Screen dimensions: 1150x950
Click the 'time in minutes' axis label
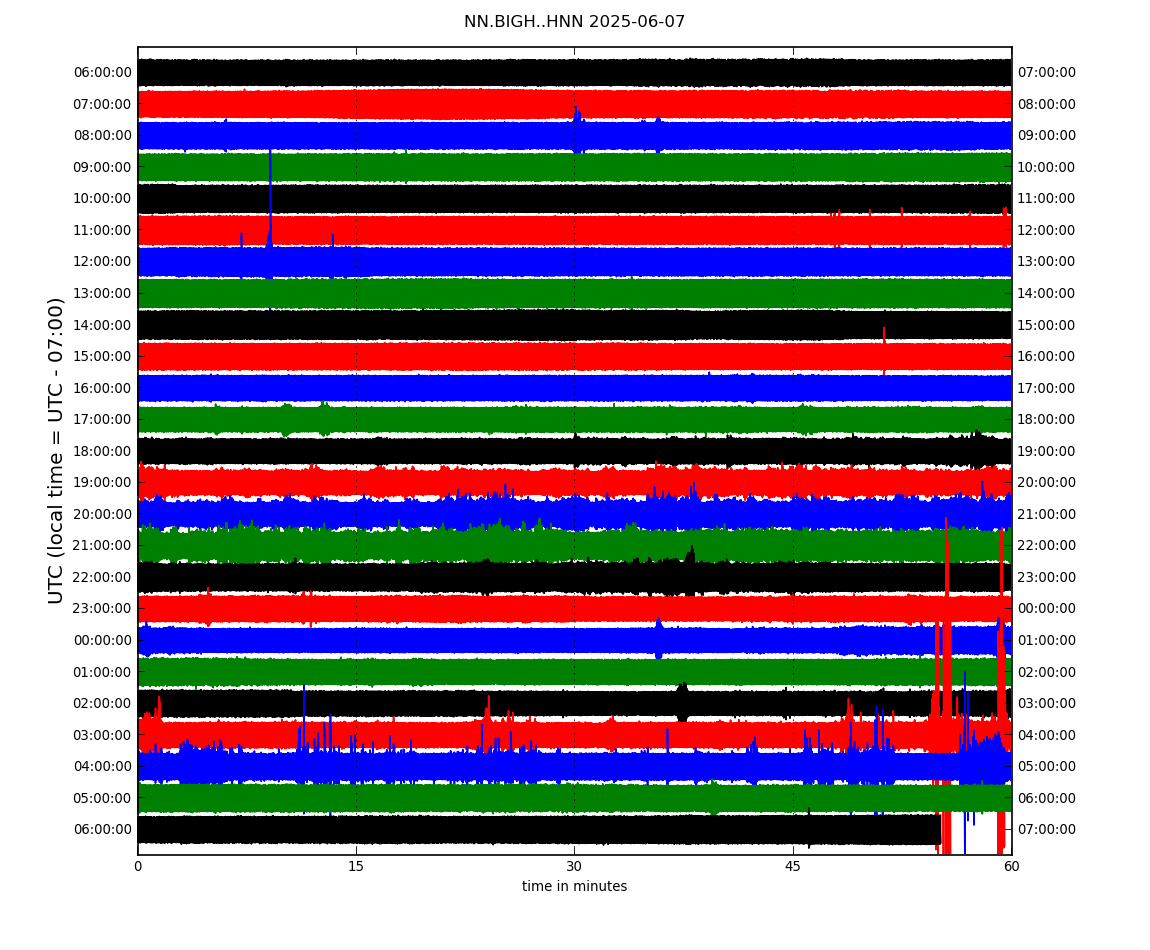[x=574, y=886]
